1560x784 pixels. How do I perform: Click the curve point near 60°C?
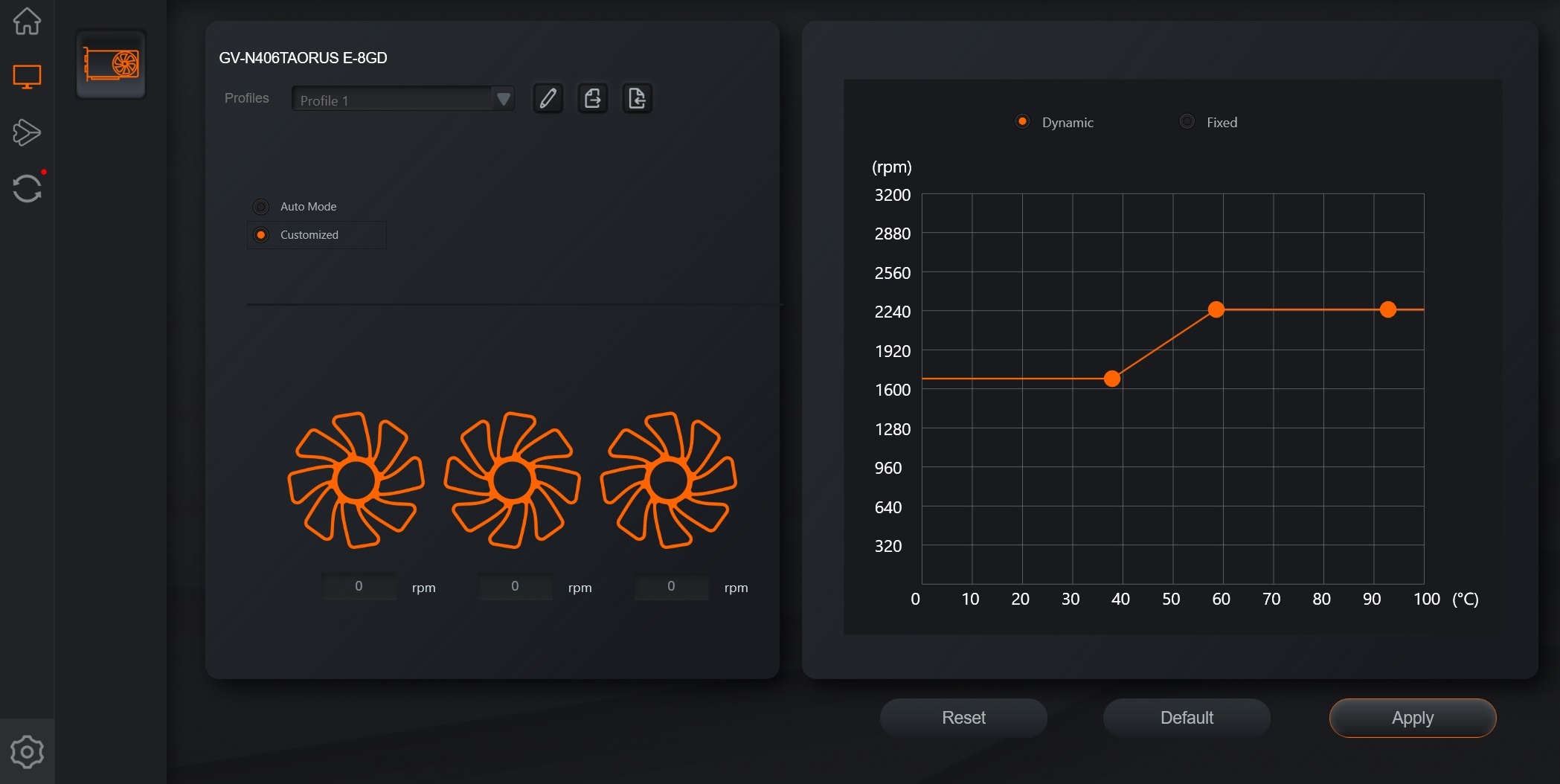(1216, 309)
